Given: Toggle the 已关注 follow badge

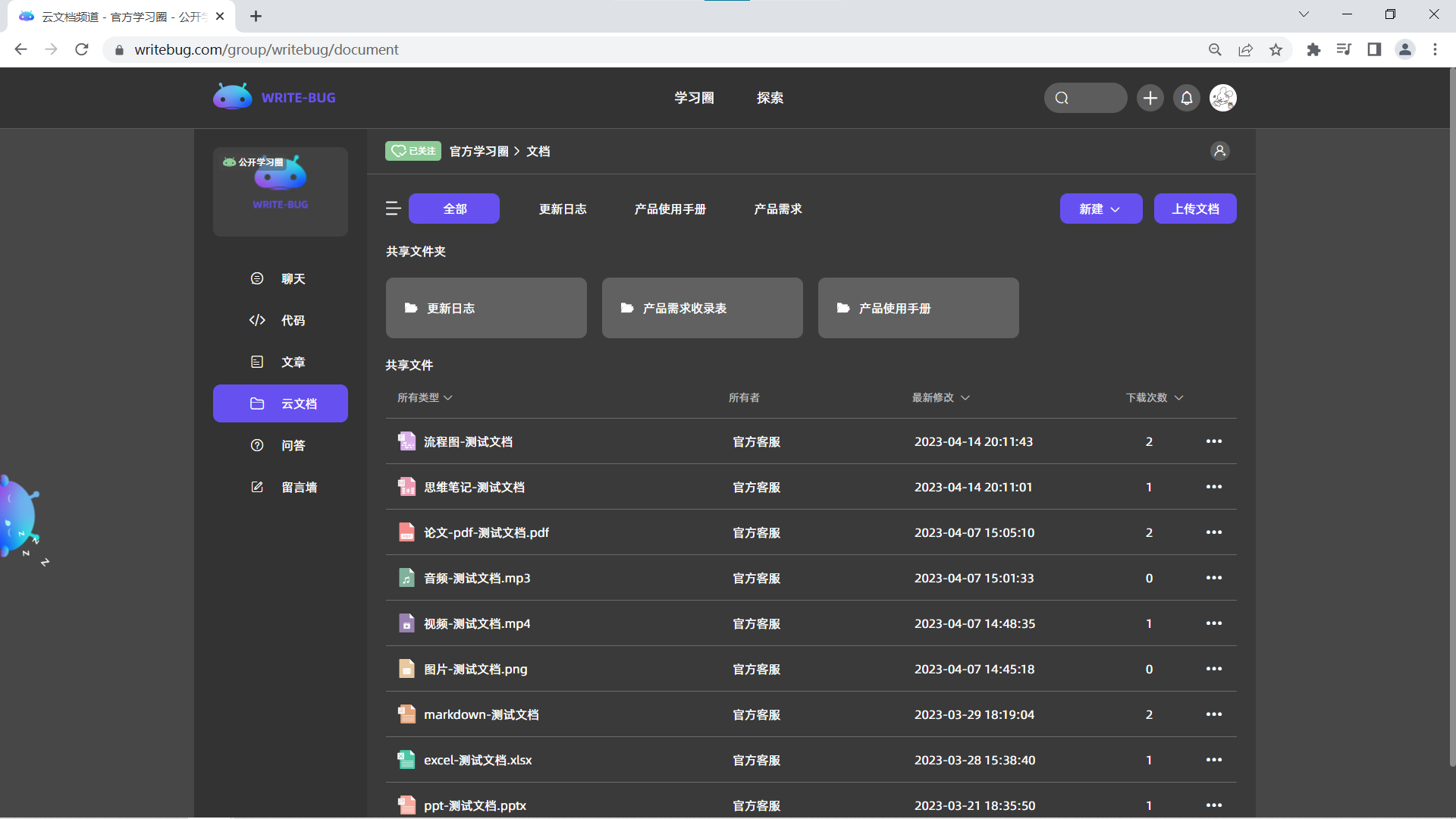Looking at the screenshot, I should tap(413, 151).
